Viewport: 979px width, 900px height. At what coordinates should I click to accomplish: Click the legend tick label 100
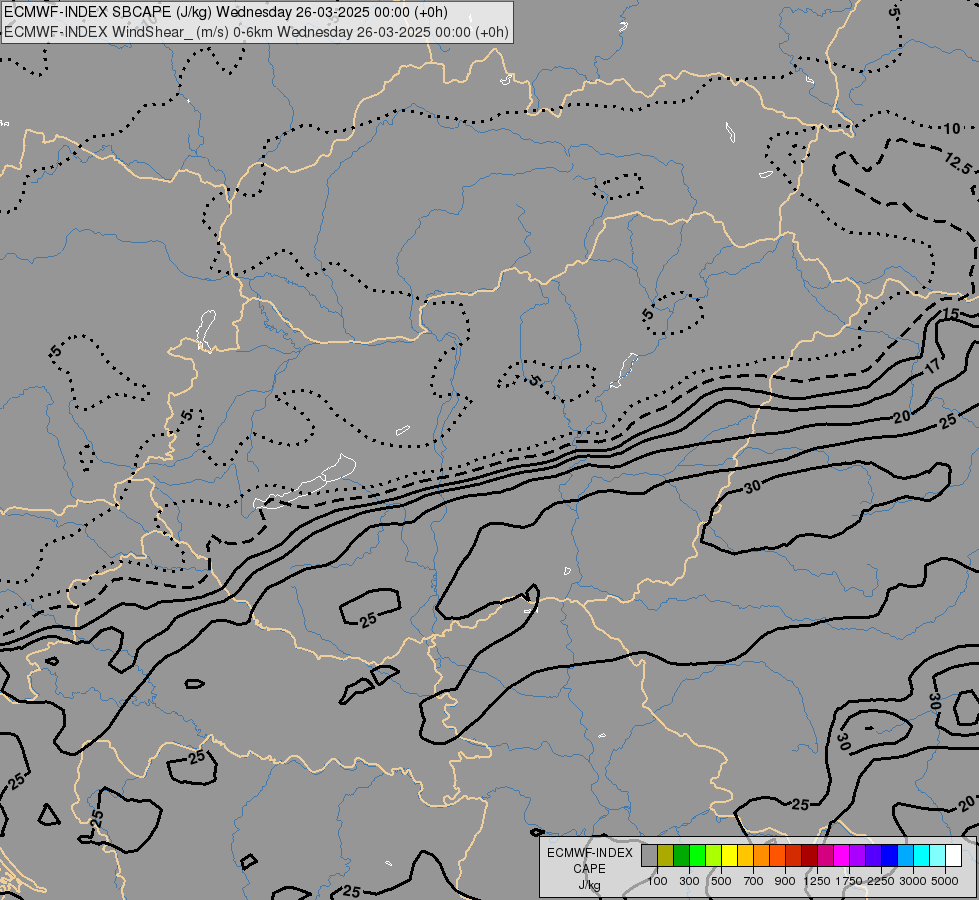tap(657, 881)
